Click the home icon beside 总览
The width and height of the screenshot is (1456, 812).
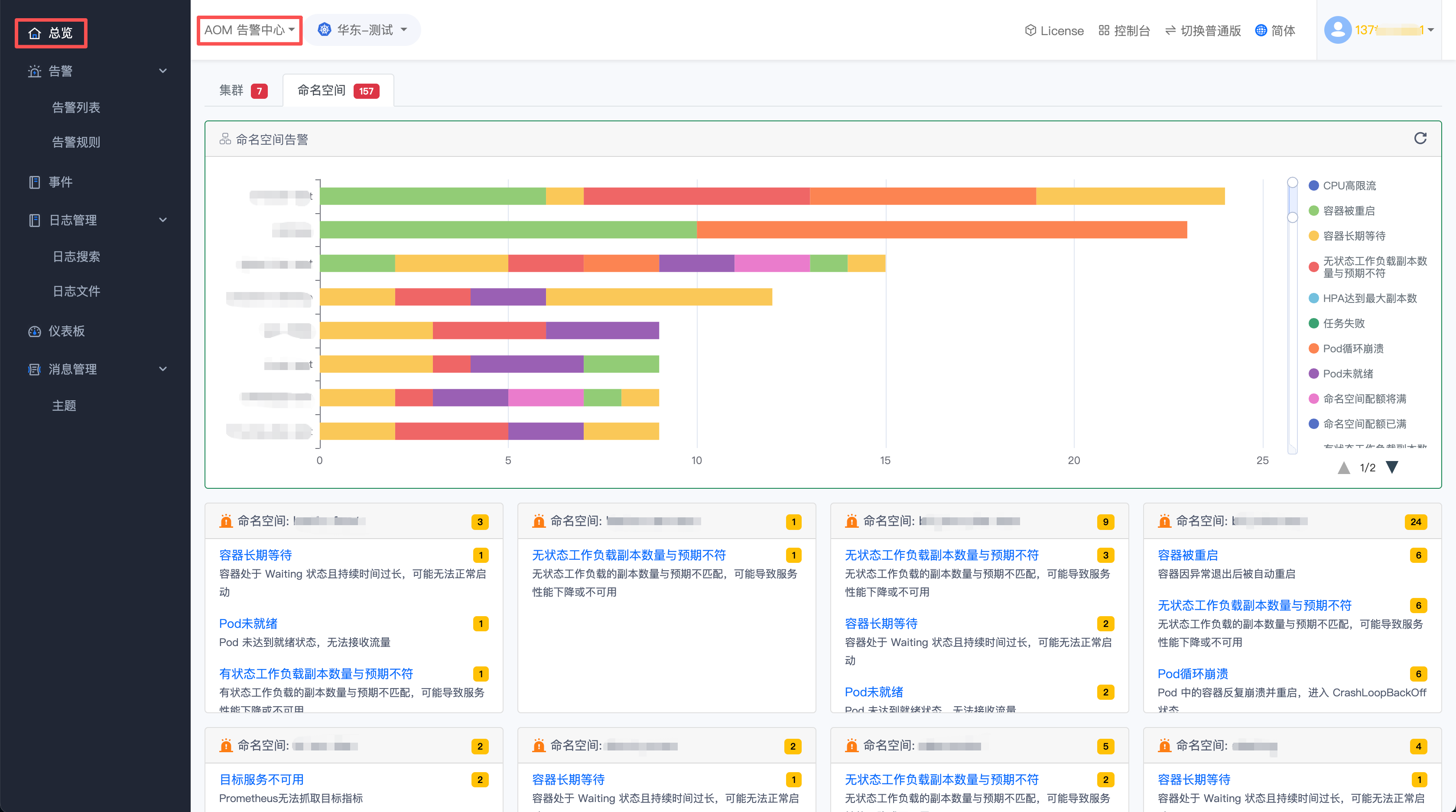coord(35,33)
